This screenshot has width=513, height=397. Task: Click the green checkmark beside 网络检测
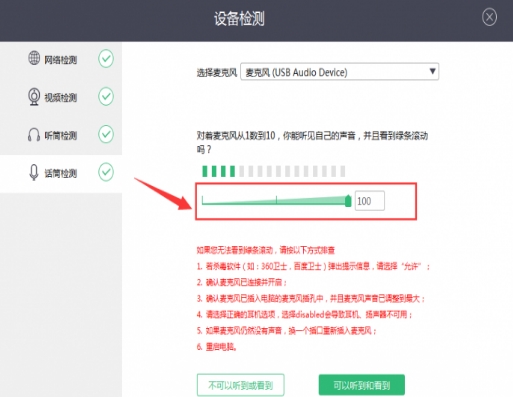click(106, 59)
